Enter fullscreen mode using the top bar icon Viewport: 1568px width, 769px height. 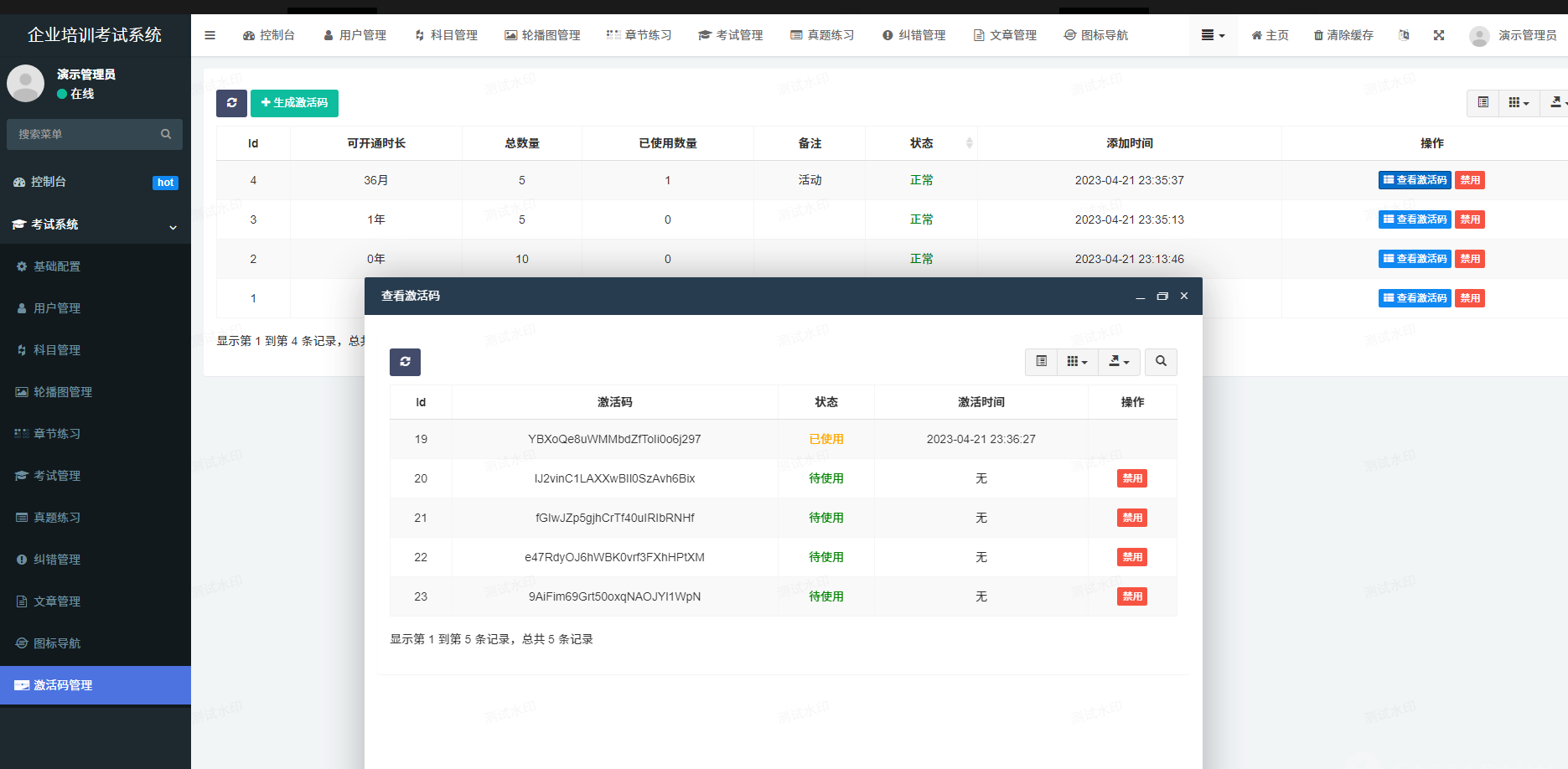[1439, 35]
